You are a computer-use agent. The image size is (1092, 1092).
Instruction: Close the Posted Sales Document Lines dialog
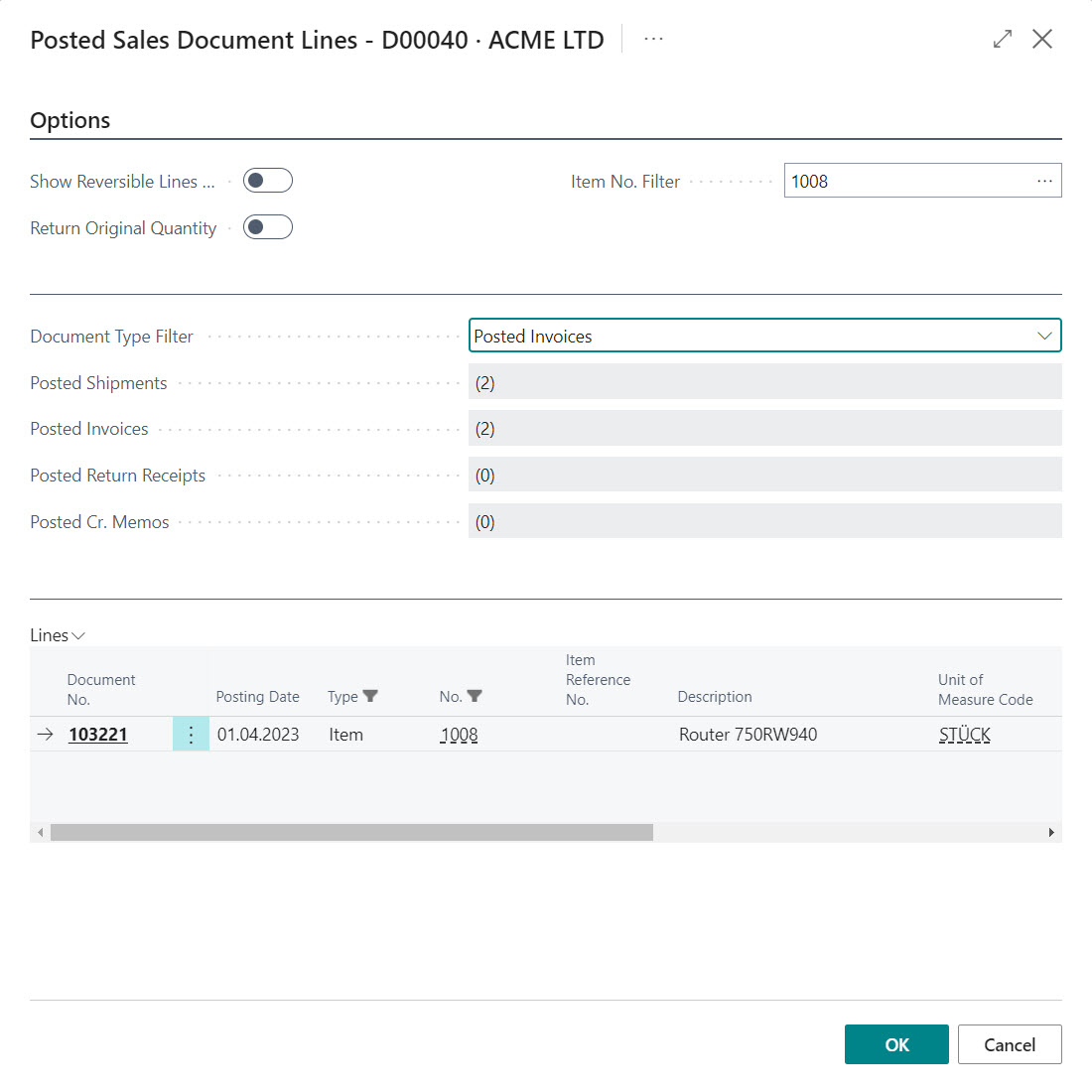(1042, 39)
